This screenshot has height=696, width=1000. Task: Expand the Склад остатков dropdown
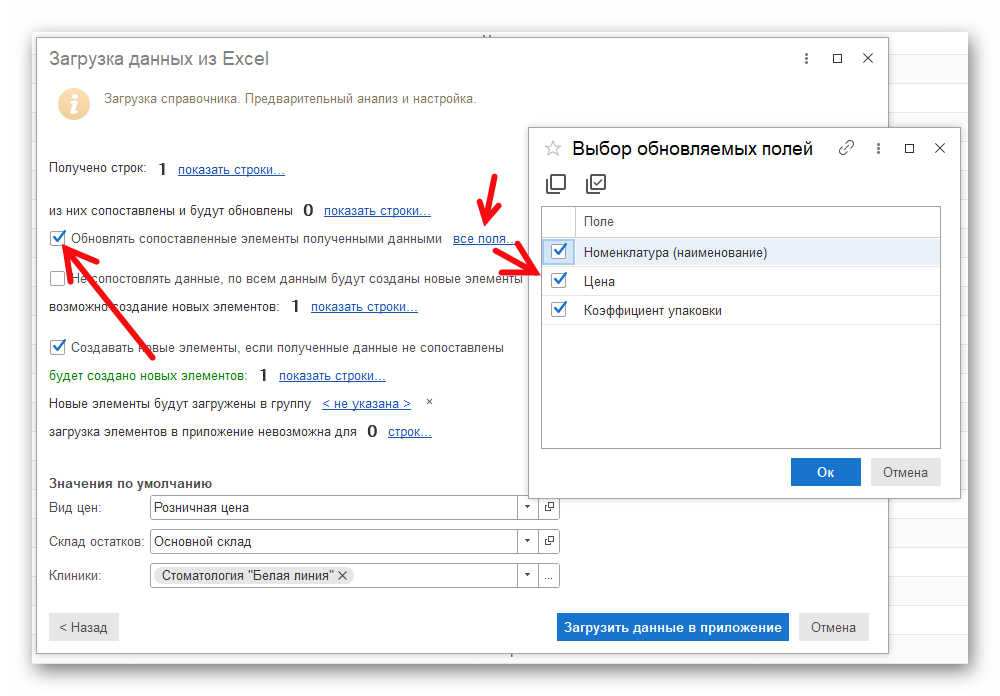tap(528, 542)
